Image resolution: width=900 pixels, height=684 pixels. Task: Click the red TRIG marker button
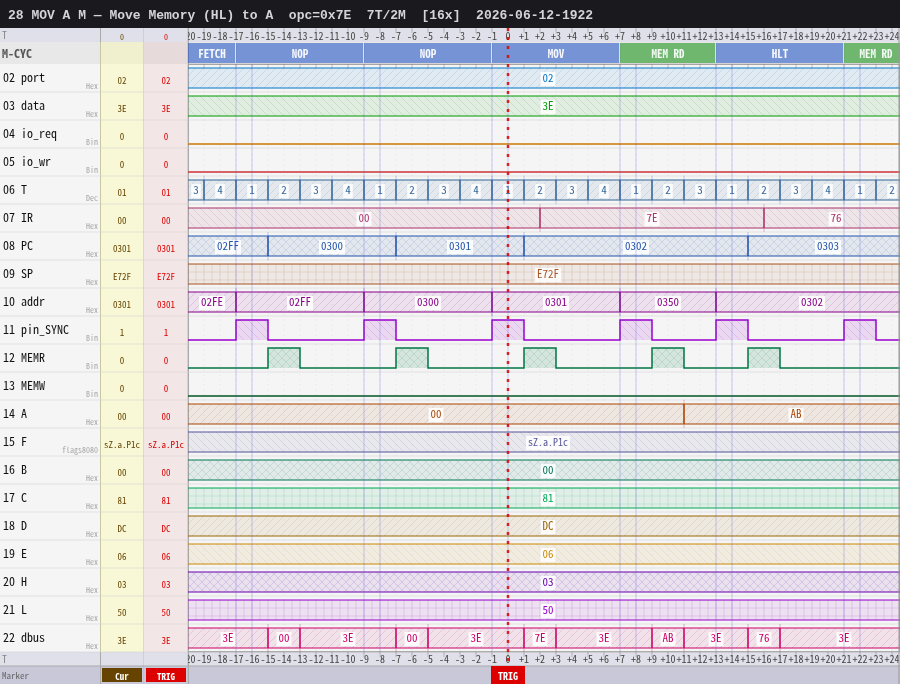point(166,676)
